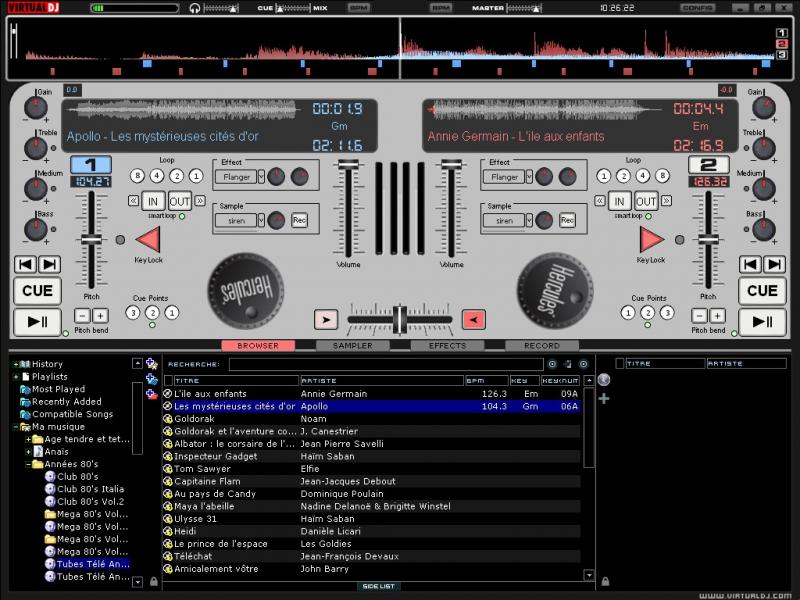
Task: Open siren sample dropdown on deck 1
Action: (x=261, y=220)
